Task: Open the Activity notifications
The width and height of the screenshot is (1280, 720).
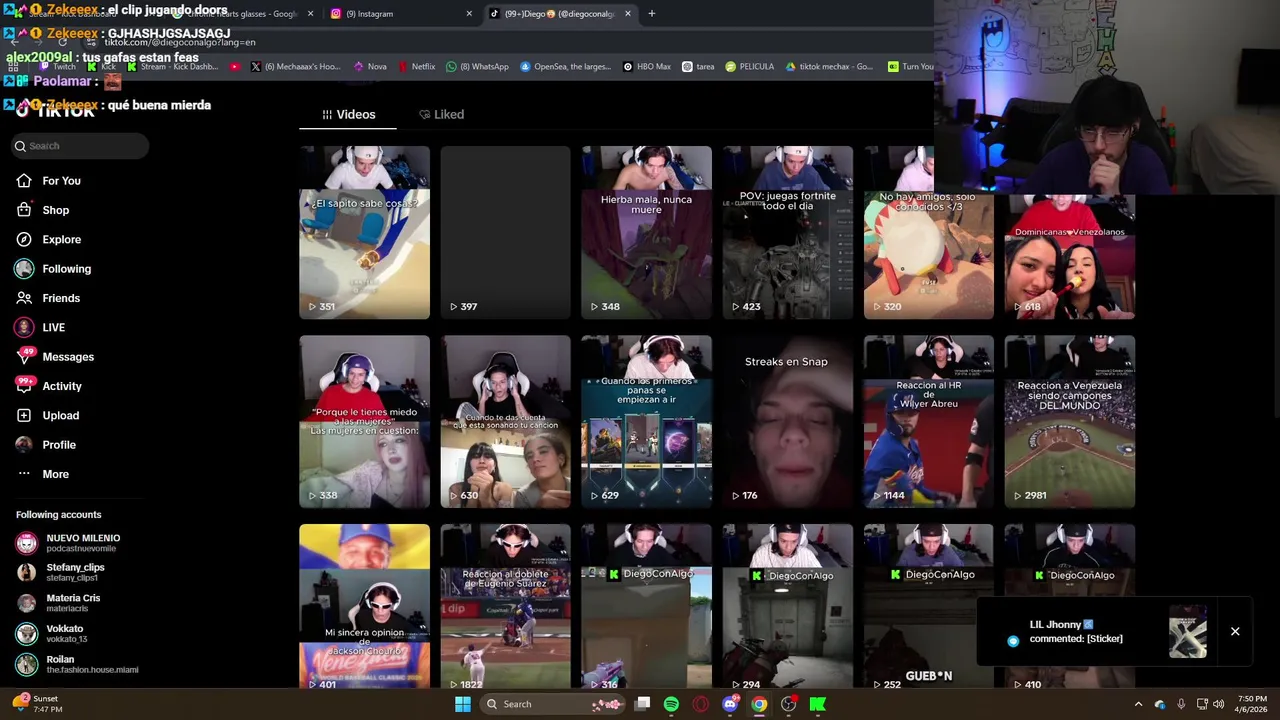Action: click(x=49, y=386)
